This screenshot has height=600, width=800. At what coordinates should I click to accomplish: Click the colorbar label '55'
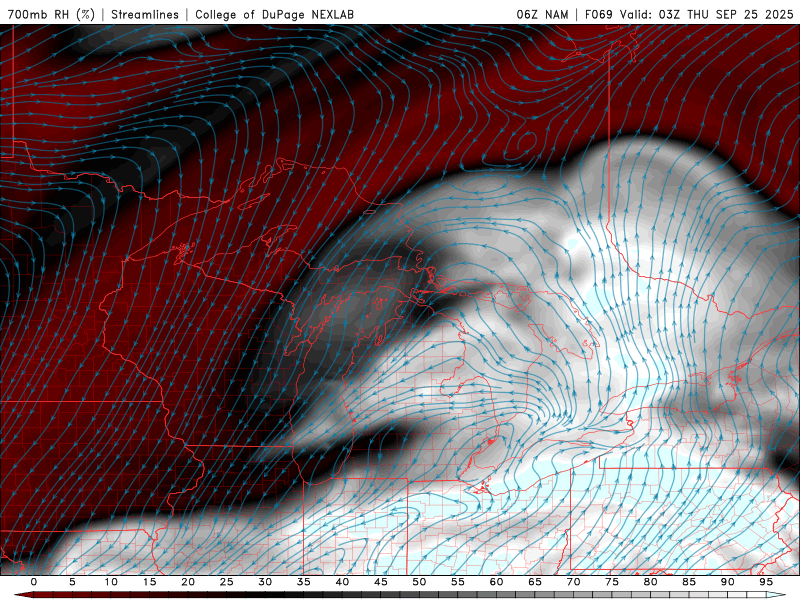[x=458, y=582]
